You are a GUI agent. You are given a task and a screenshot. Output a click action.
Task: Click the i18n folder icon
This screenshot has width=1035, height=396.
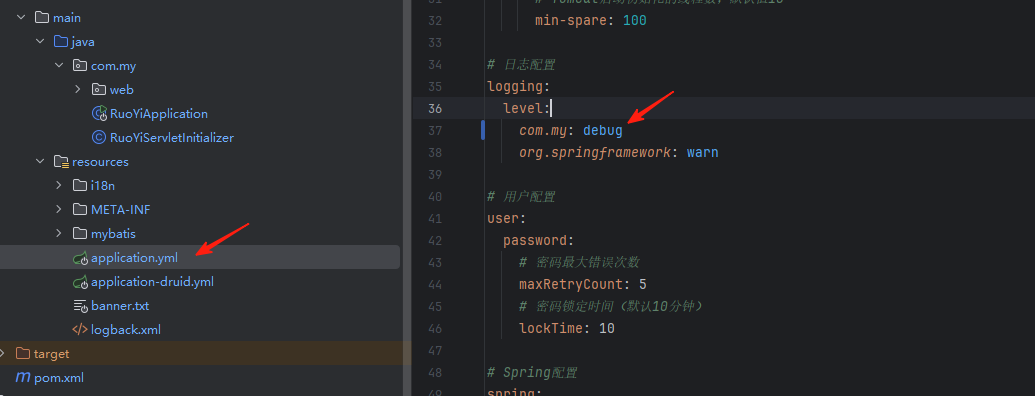point(79,185)
